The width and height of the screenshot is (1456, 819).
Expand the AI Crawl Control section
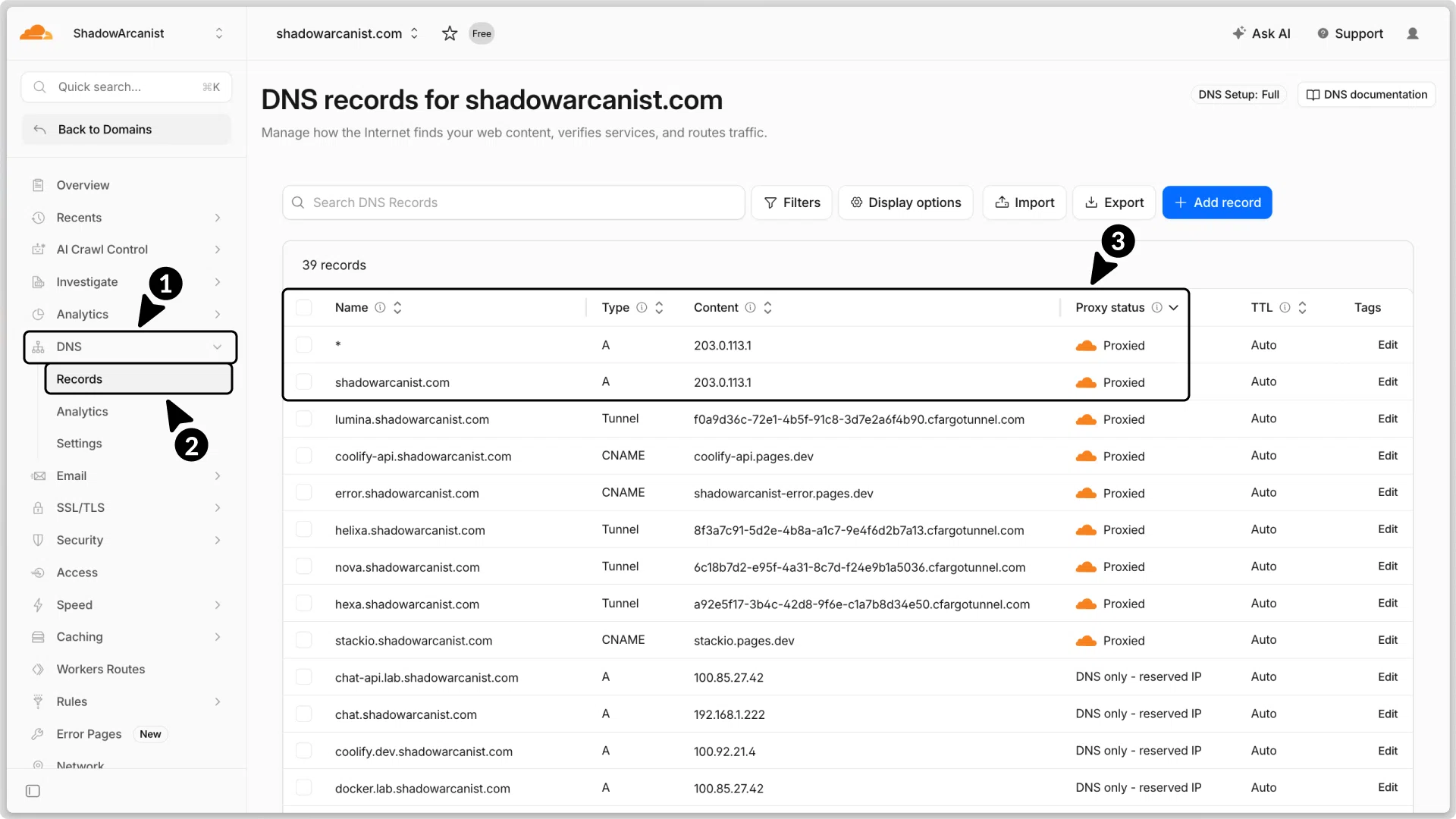pos(218,249)
